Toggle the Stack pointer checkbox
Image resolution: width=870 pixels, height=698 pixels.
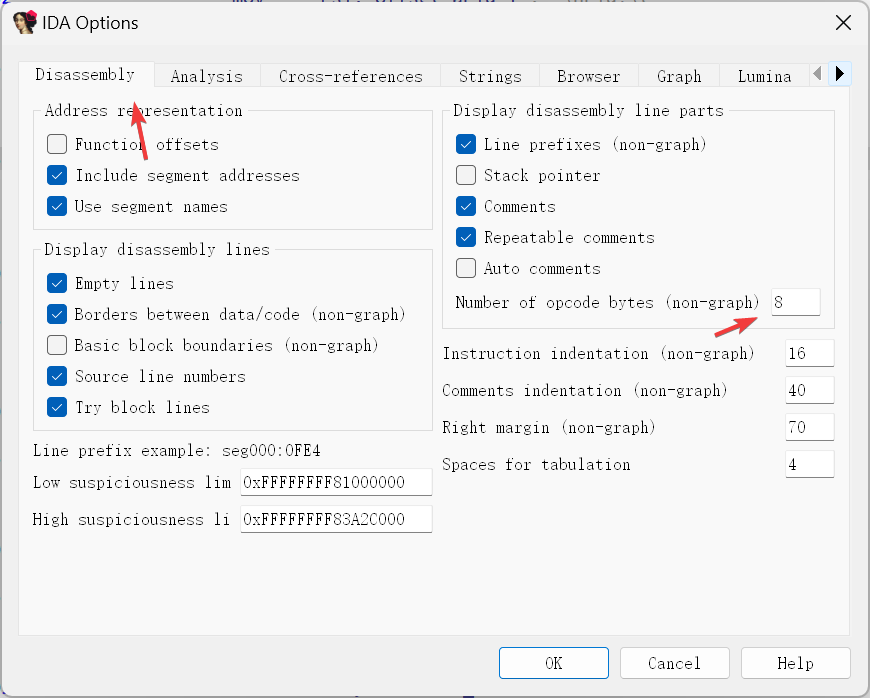[x=466, y=176]
